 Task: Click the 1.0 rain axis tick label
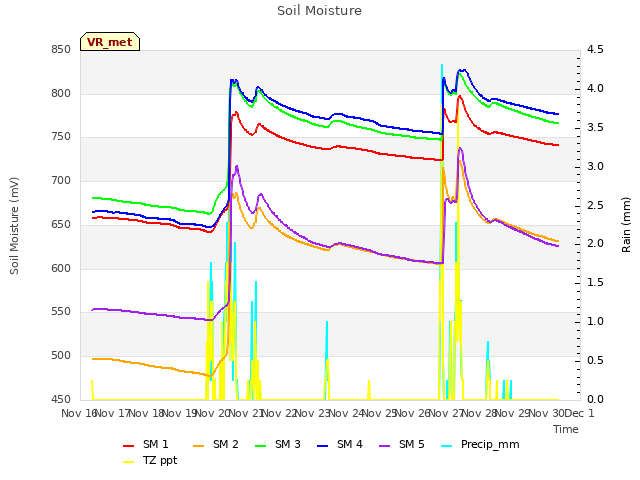click(x=595, y=322)
